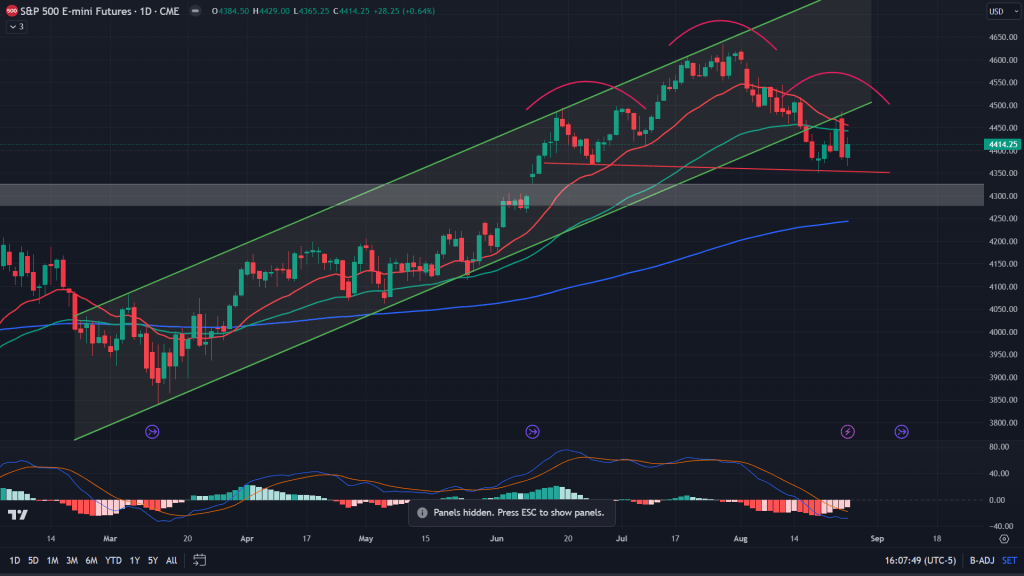Screen dimensions: 1024x576
Task: Open the USD currency selector
Action: point(1005,12)
